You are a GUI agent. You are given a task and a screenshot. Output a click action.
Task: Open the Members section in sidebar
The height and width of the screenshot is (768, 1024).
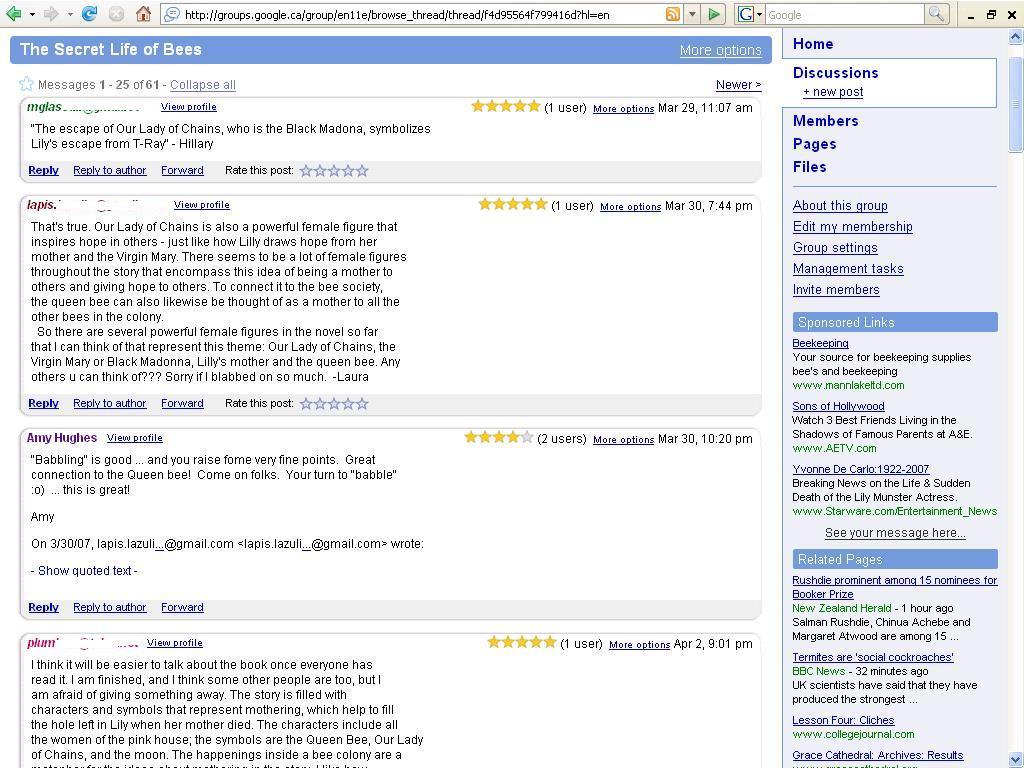pos(825,121)
